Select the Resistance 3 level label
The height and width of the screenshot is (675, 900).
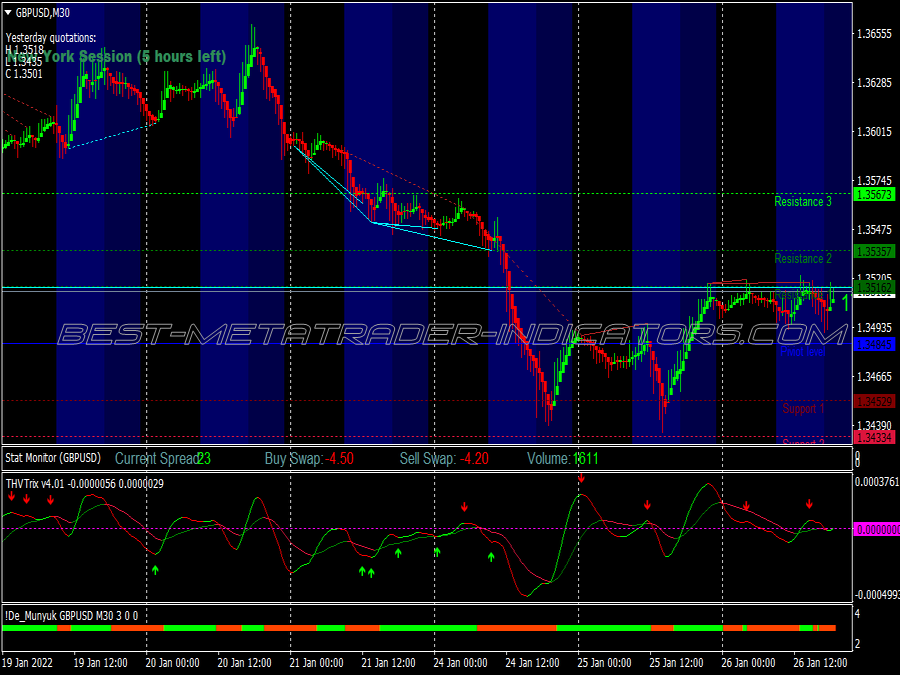[x=802, y=201]
